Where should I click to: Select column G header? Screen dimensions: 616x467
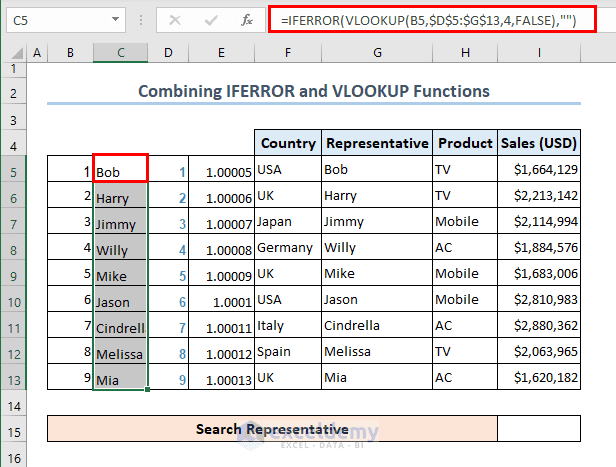point(377,53)
